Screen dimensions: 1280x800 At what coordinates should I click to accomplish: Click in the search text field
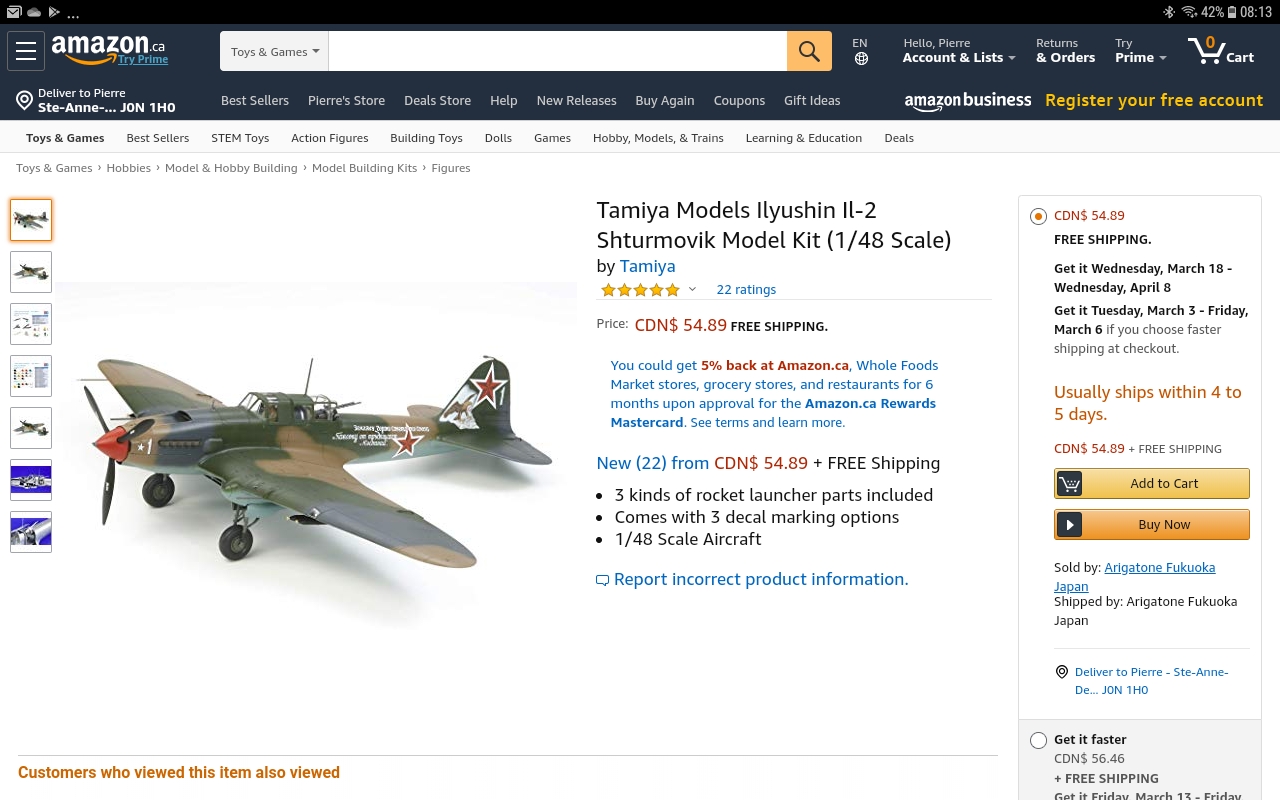557,52
